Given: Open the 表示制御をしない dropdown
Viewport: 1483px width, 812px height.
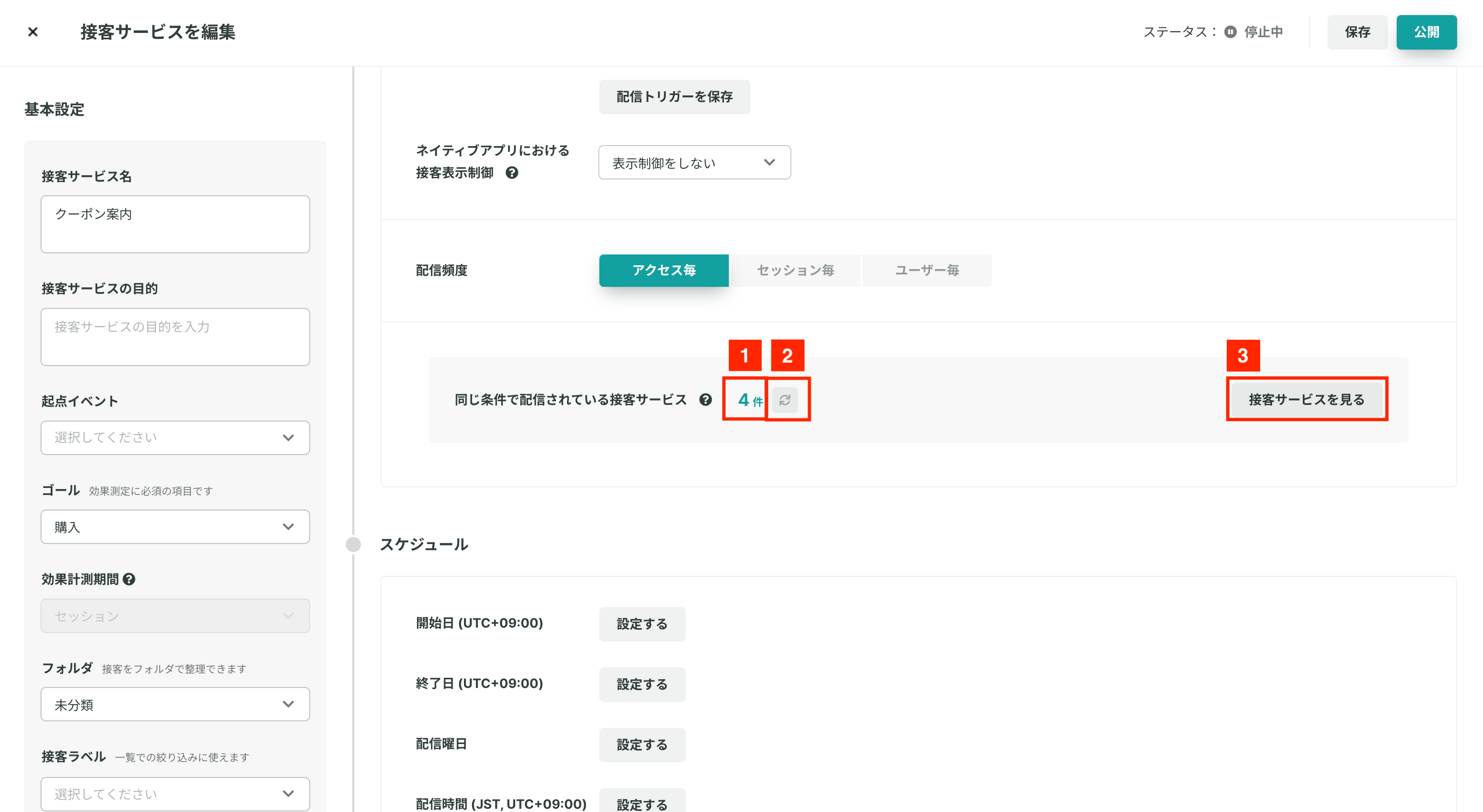Looking at the screenshot, I should coord(694,163).
